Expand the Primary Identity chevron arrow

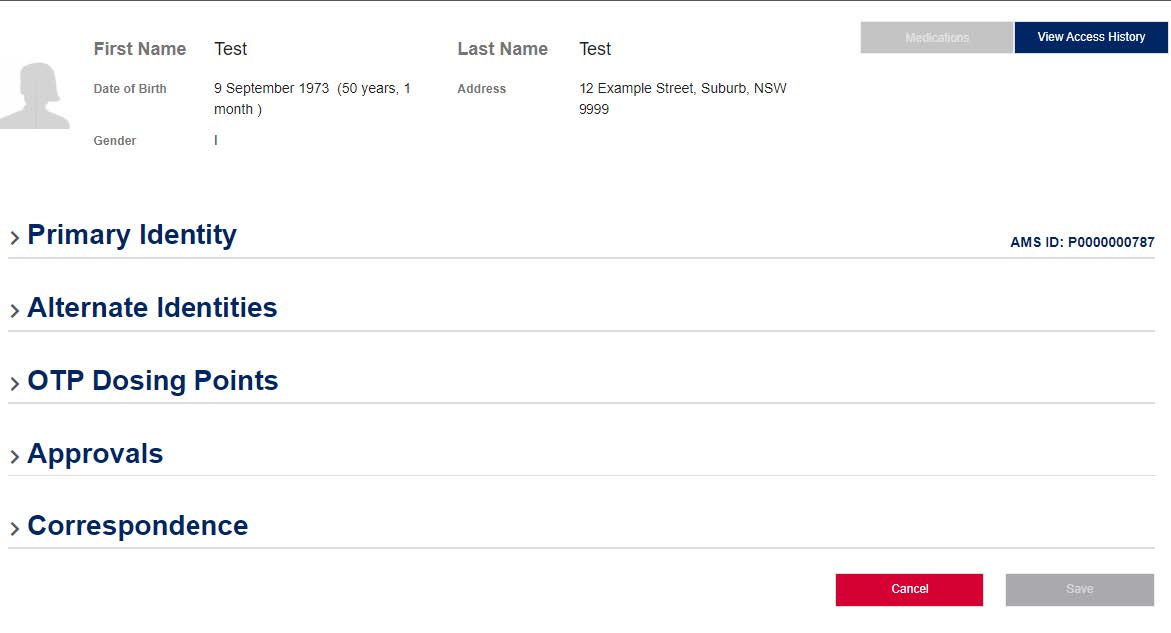[x=15, y=238]
